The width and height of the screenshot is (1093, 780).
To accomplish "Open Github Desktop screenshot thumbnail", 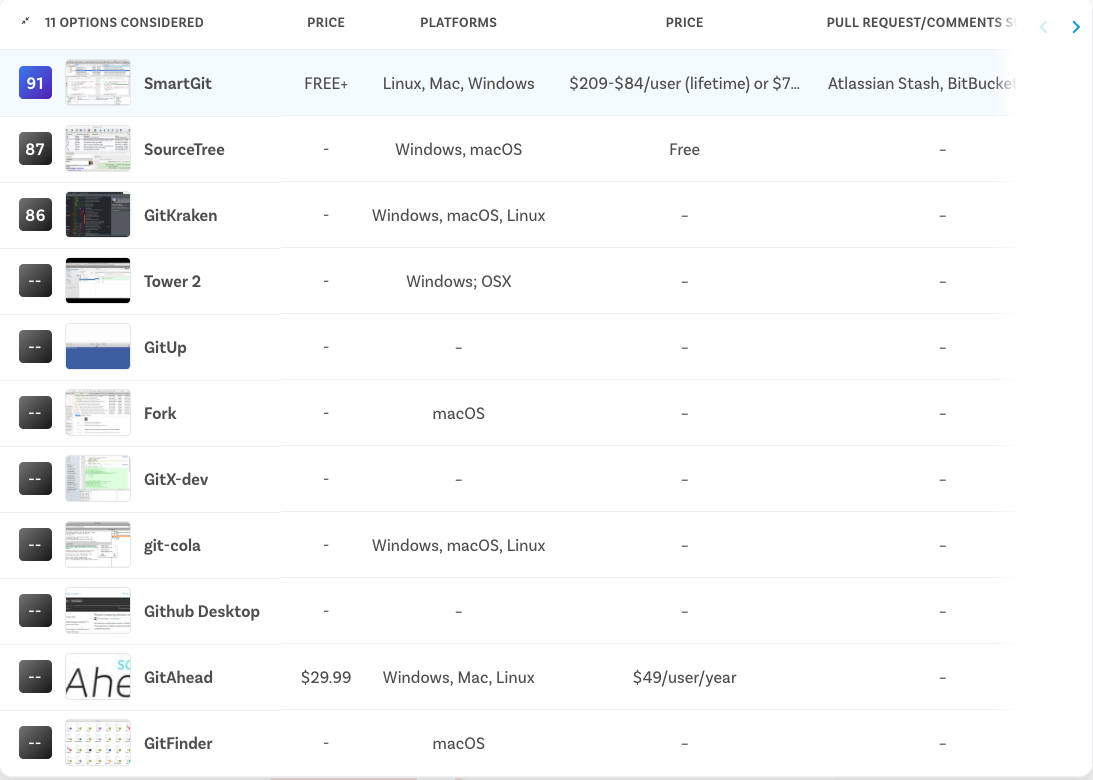I will [98, 611].
